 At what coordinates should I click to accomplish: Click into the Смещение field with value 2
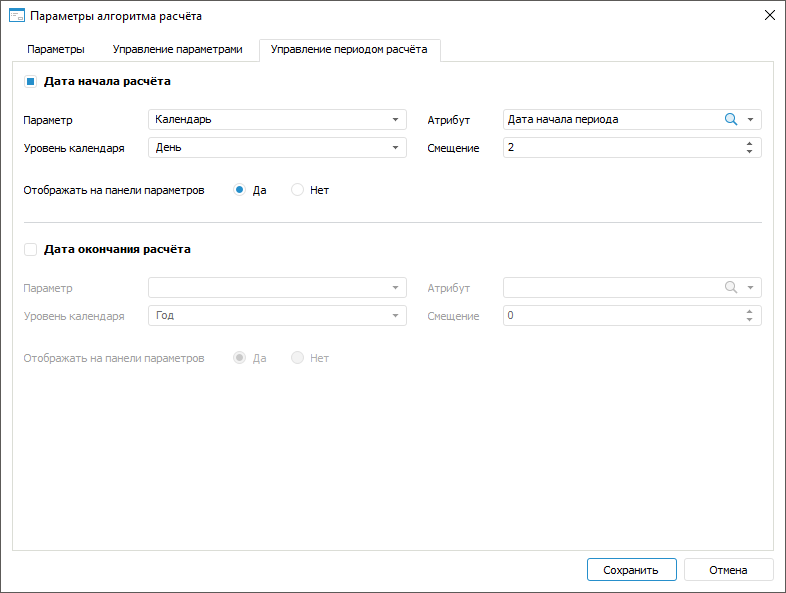point(620,148)
